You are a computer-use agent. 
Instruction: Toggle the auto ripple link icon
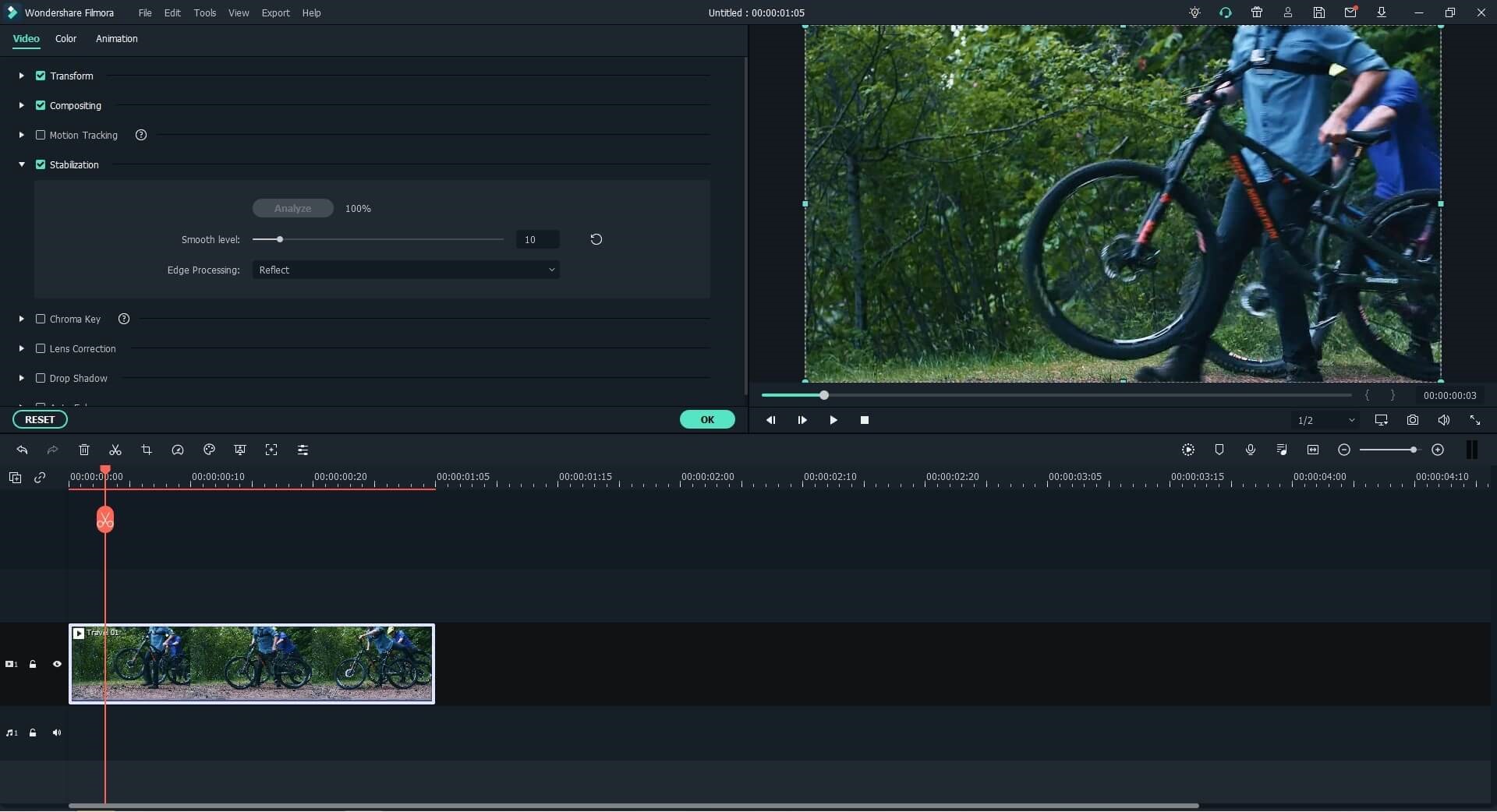[x=40, y=478]
